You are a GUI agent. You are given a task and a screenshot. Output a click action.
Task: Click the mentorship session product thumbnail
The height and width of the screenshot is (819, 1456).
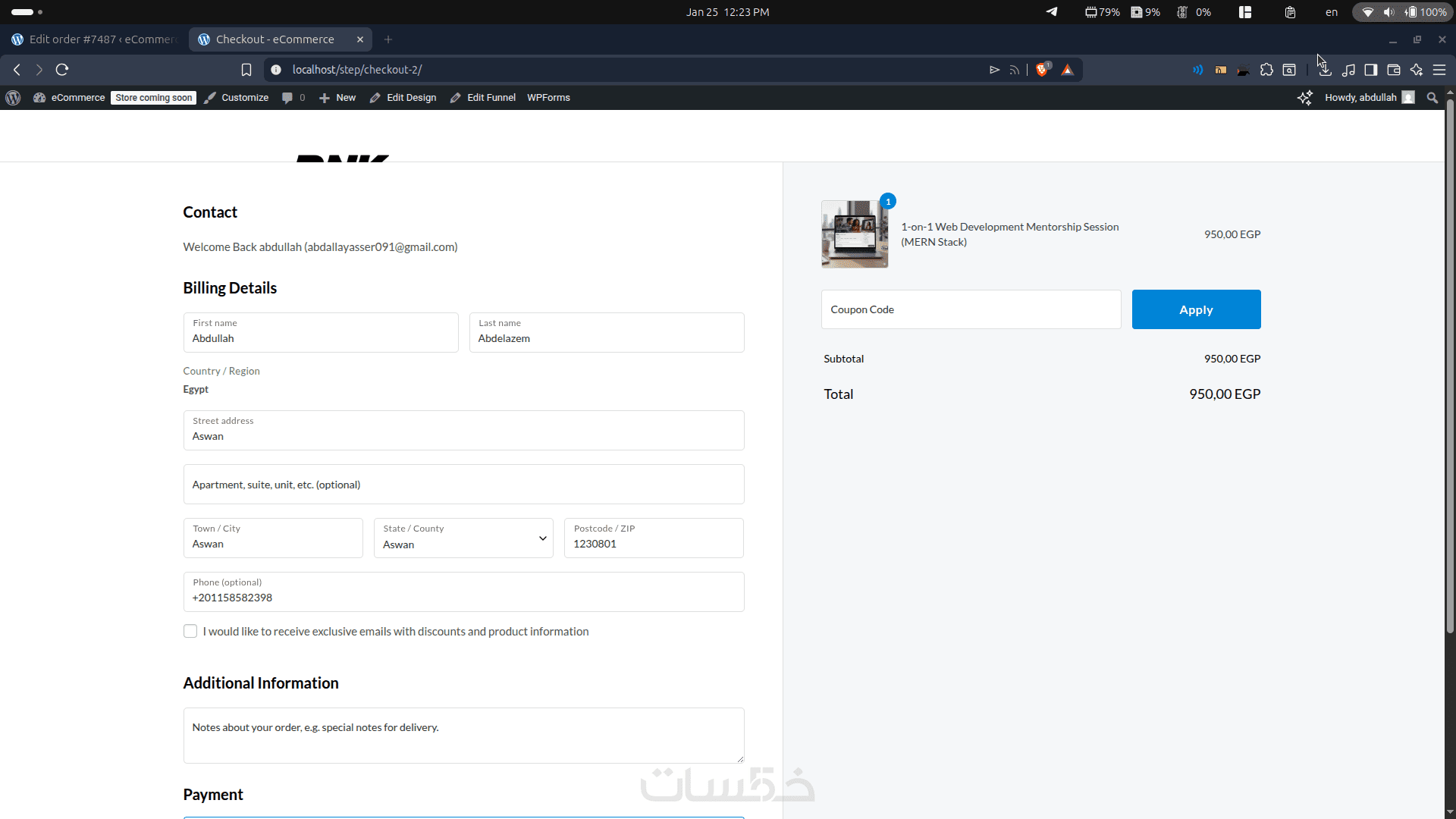[855, 234]
